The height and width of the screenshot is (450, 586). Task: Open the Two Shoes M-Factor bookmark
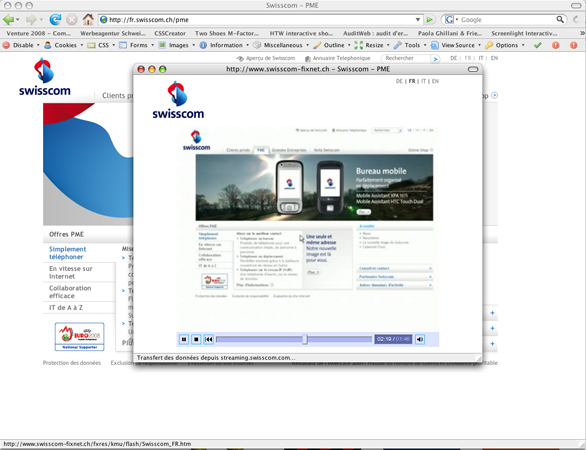click(x=226, y=33)
